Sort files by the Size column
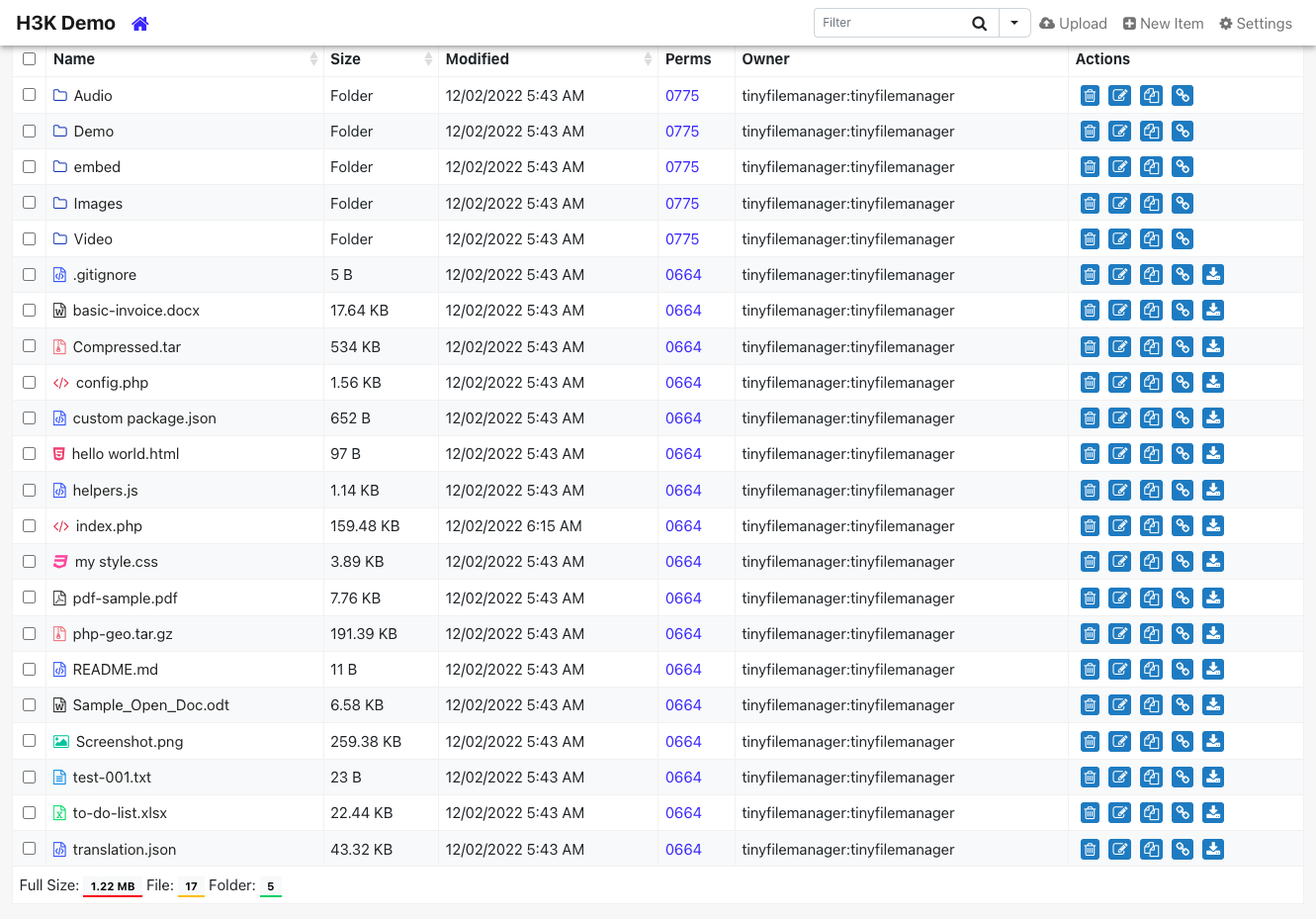This screenshot has height=919, width=1316. (x=381, y=59)
